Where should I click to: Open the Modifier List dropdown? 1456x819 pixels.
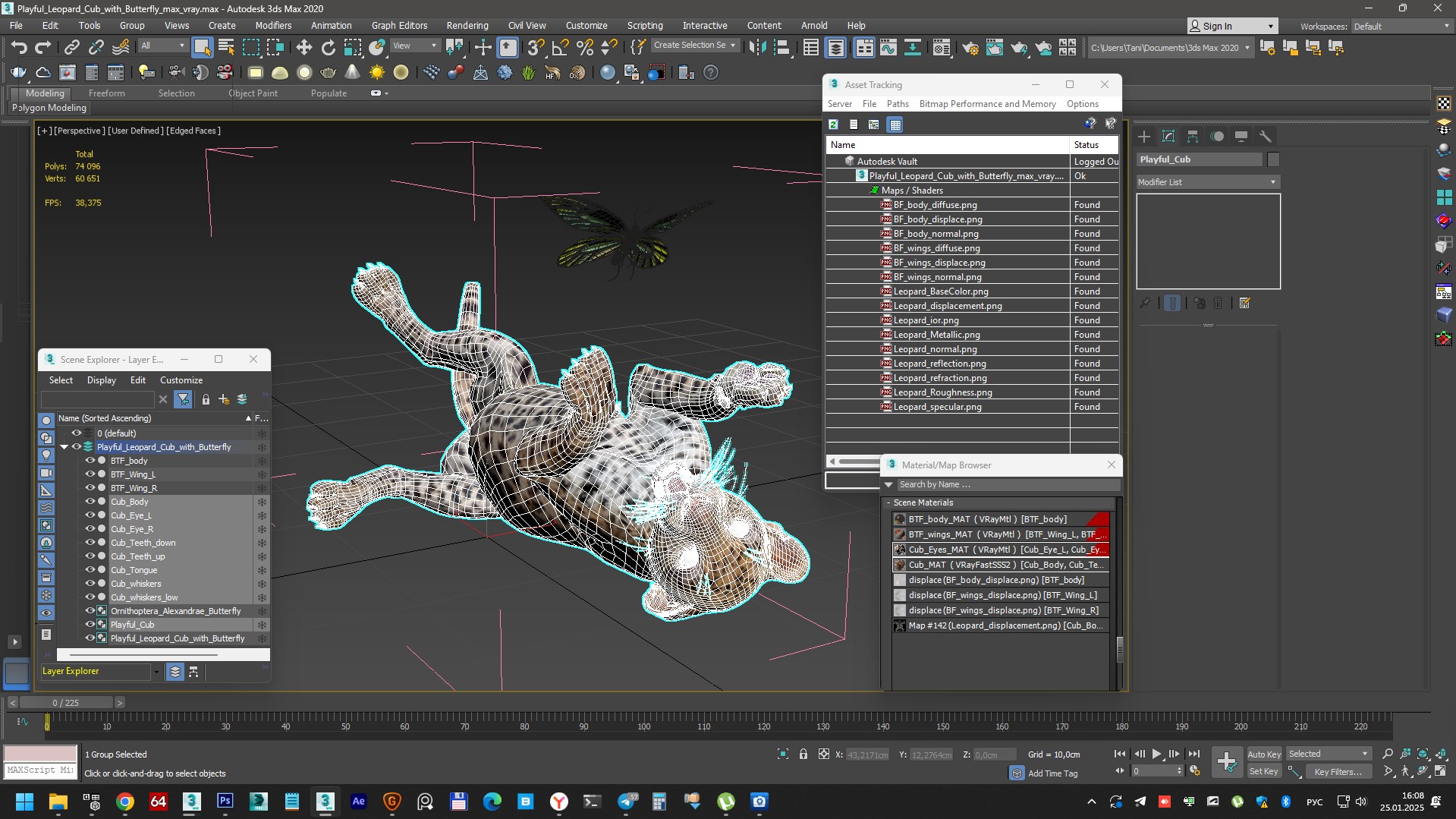(1208, 182)
